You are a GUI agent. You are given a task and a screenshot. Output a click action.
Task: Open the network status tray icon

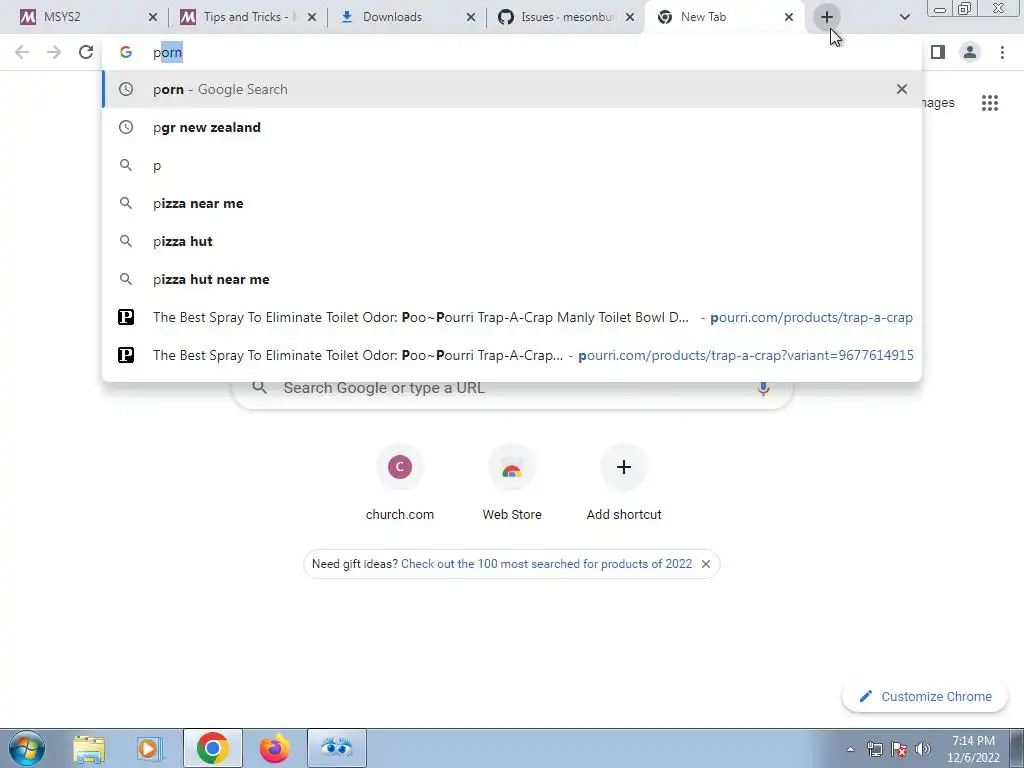[874, 749]
